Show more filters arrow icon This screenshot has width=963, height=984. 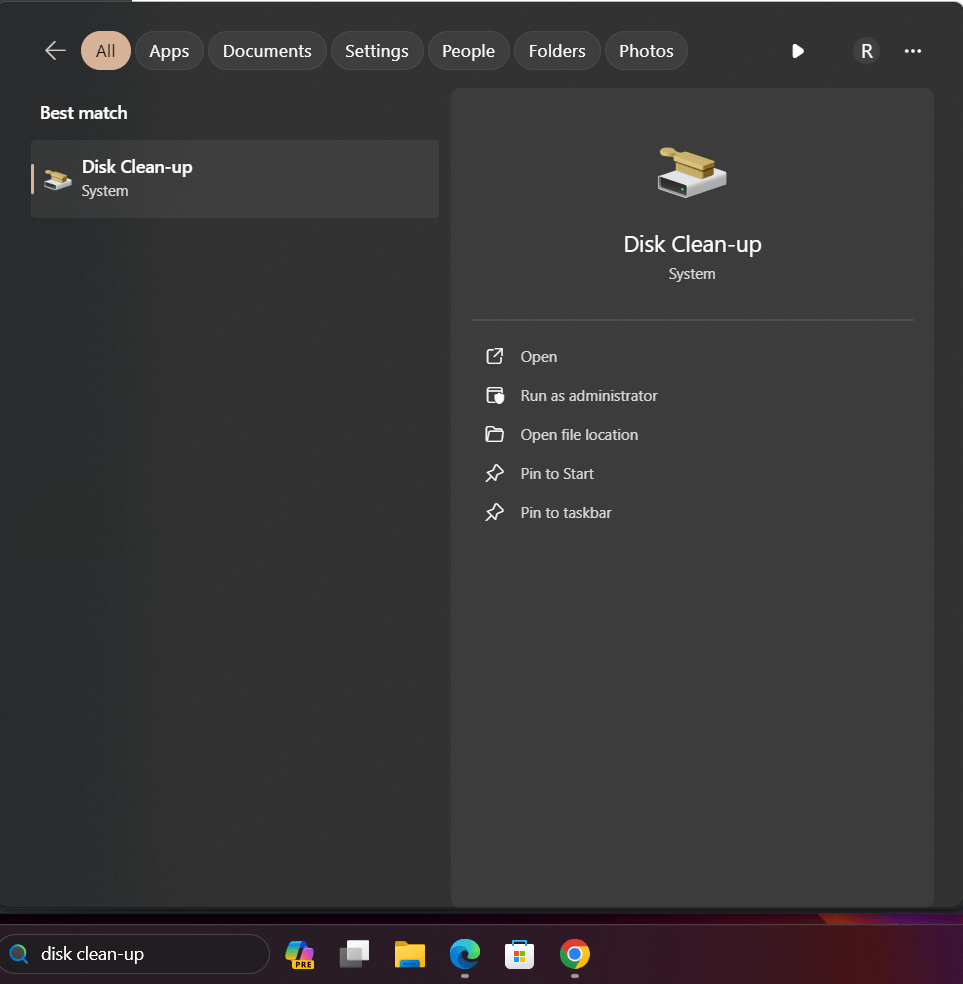(x=797, y=51)
